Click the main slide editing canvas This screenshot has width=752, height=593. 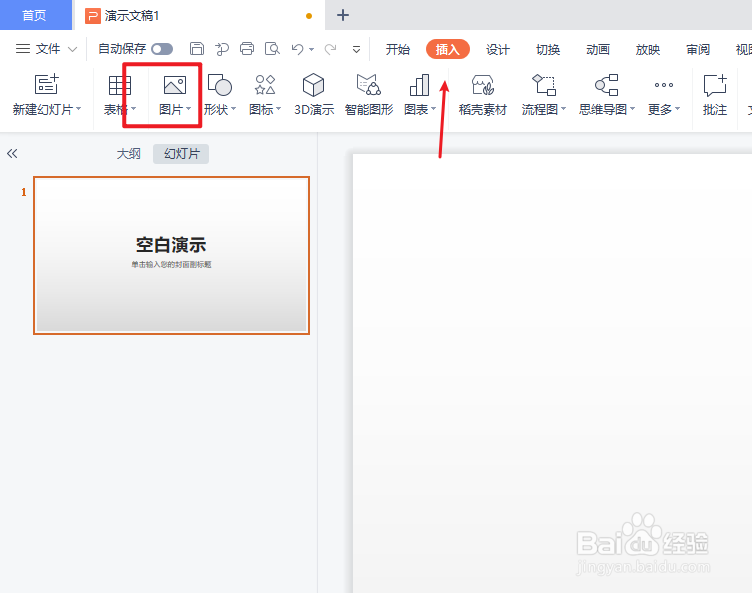pyautogui.click(x=552, y=373)
